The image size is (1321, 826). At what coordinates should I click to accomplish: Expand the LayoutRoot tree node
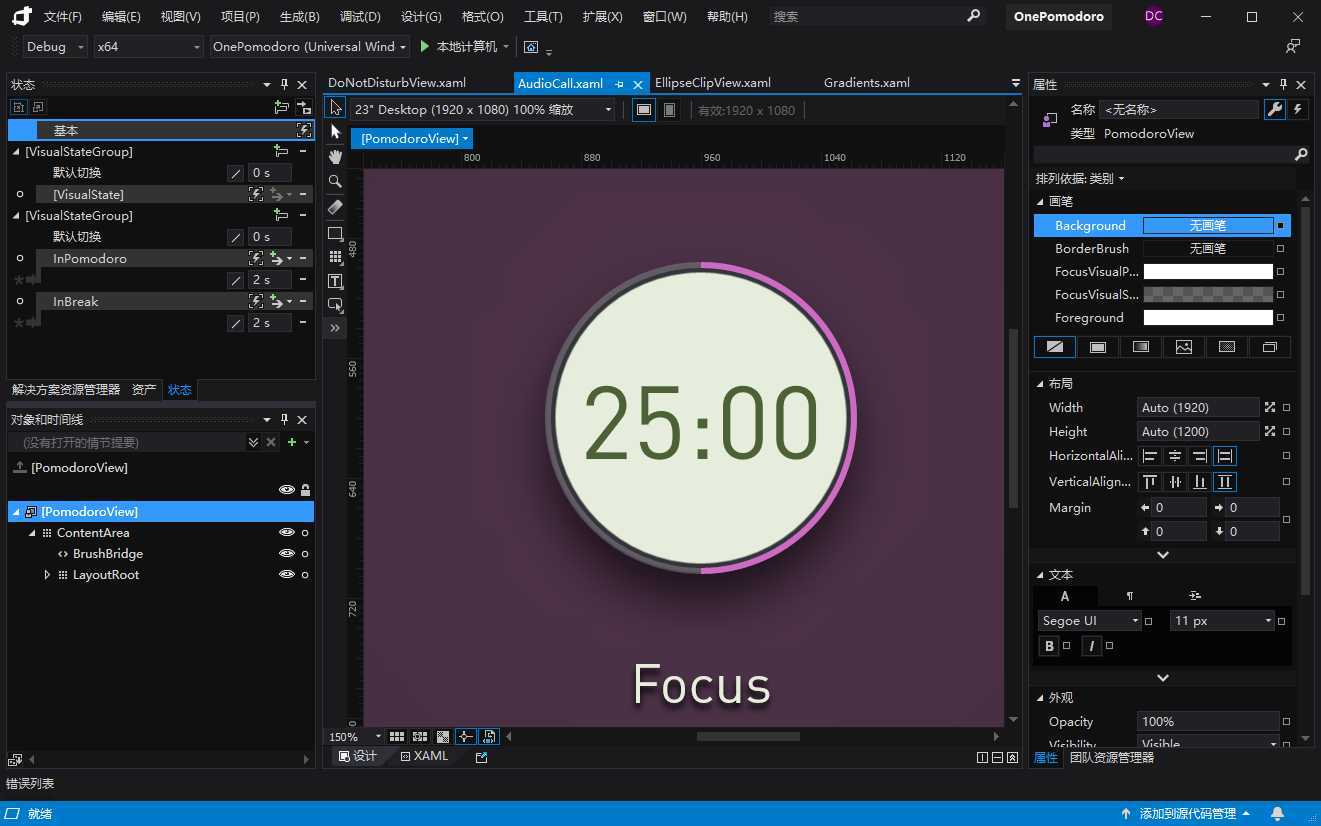[47, 575]
